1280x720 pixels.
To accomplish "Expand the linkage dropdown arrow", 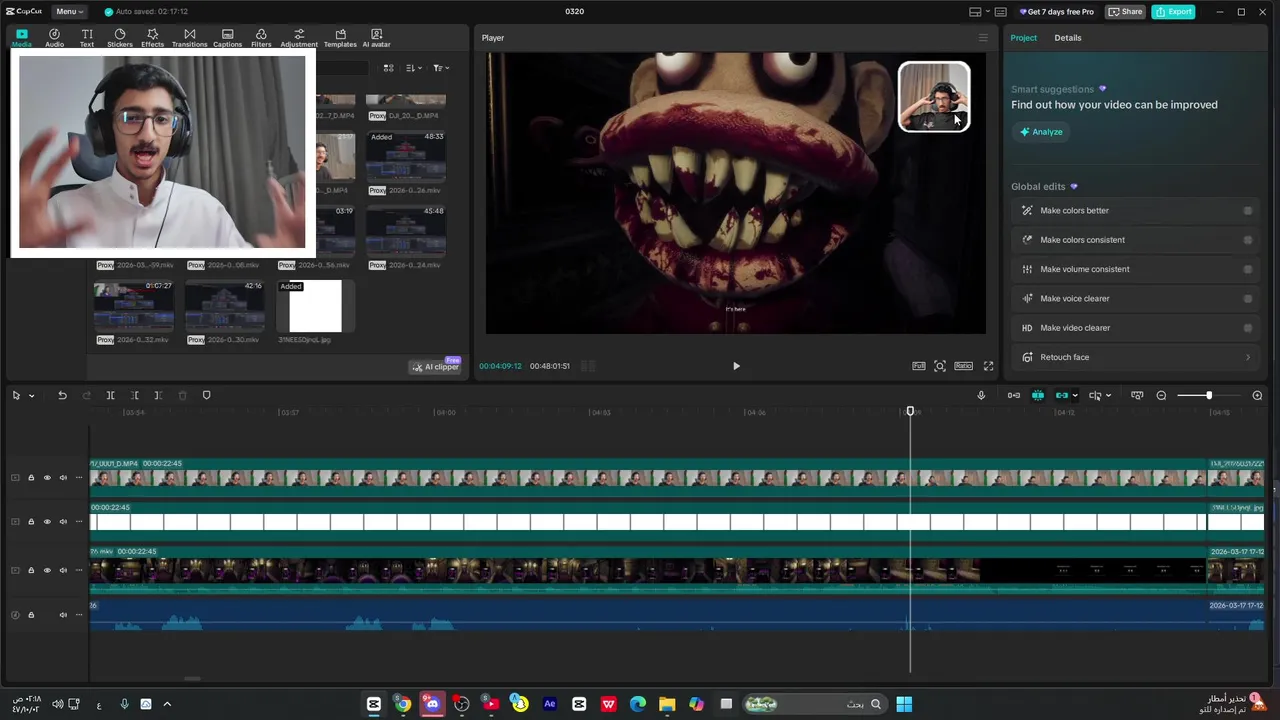I will [x=1075, y=396].
